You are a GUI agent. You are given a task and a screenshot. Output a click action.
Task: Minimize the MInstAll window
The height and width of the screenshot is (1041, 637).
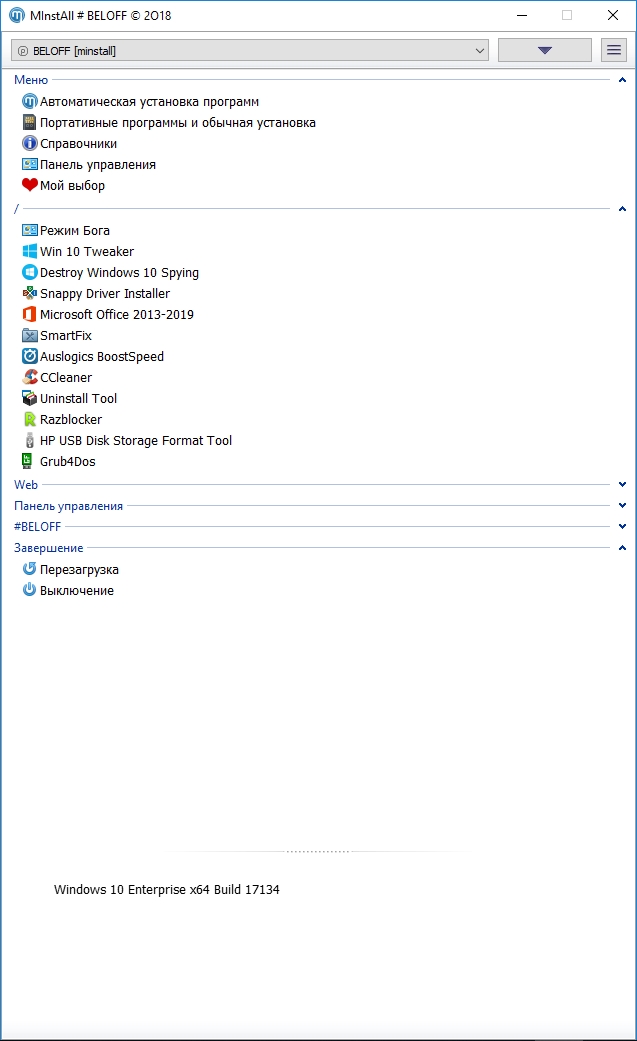click(522, 15)
